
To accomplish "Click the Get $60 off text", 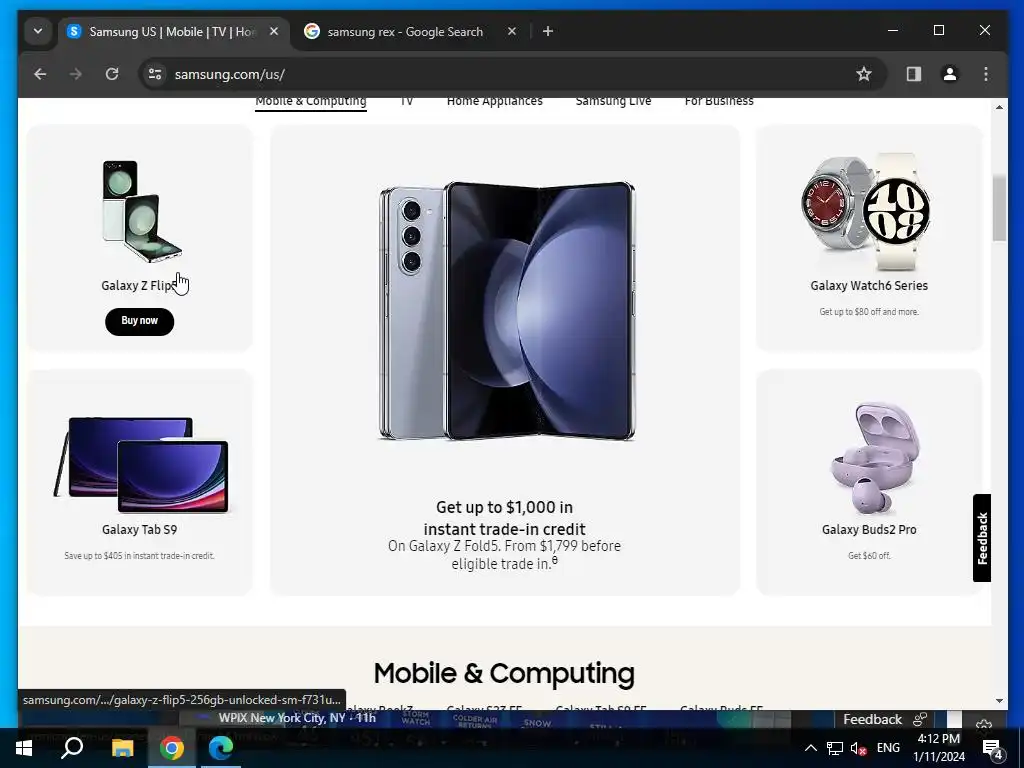I will coord(869,556).
